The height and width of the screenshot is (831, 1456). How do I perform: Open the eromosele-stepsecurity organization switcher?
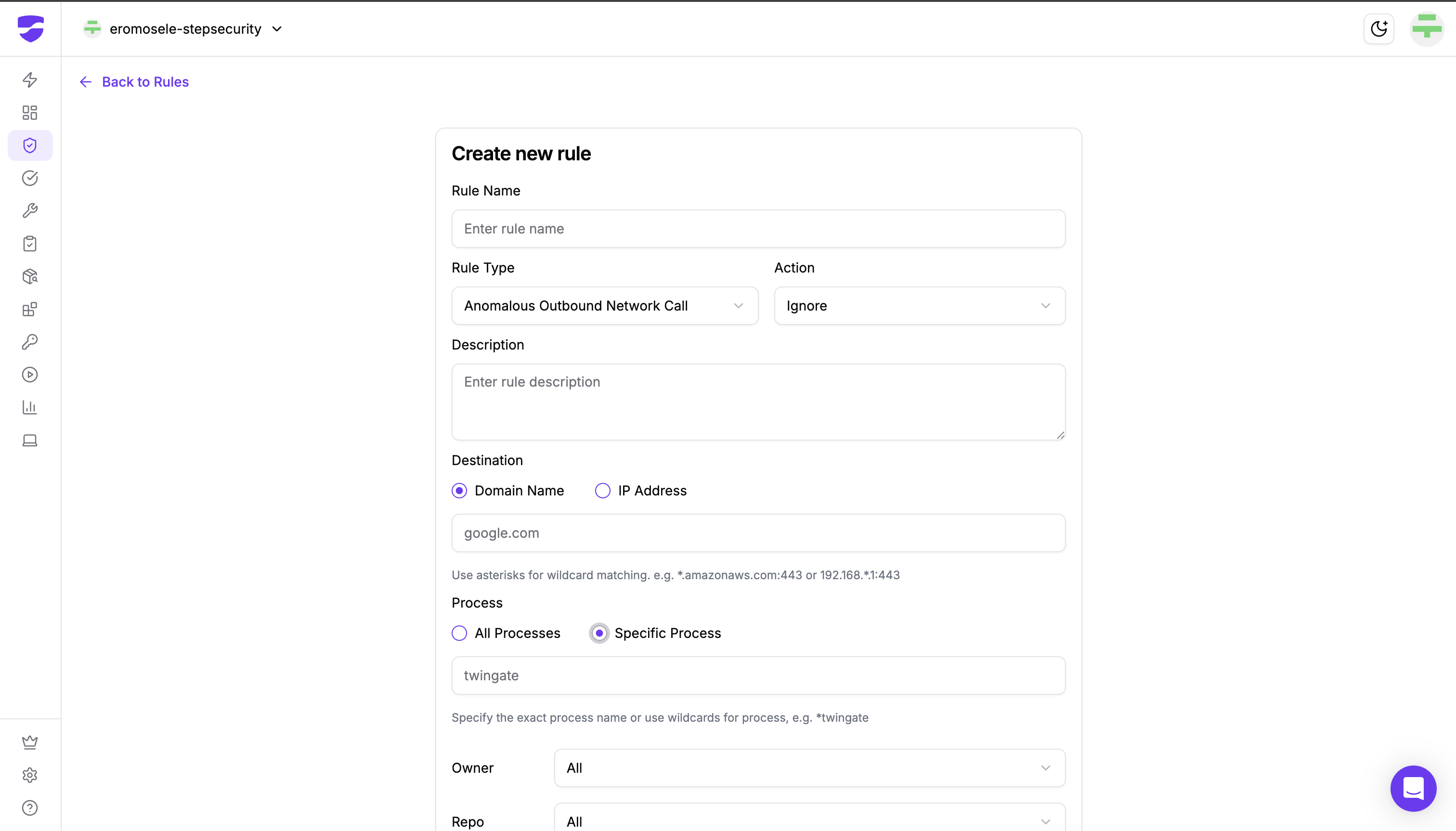tap(184, 28)
